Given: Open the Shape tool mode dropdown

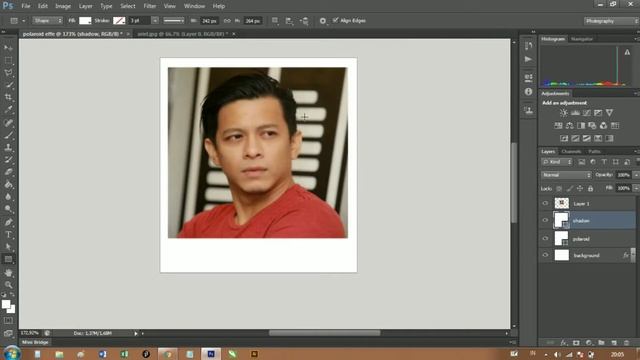Looking at the screenshot, I should tap(48, 20).
